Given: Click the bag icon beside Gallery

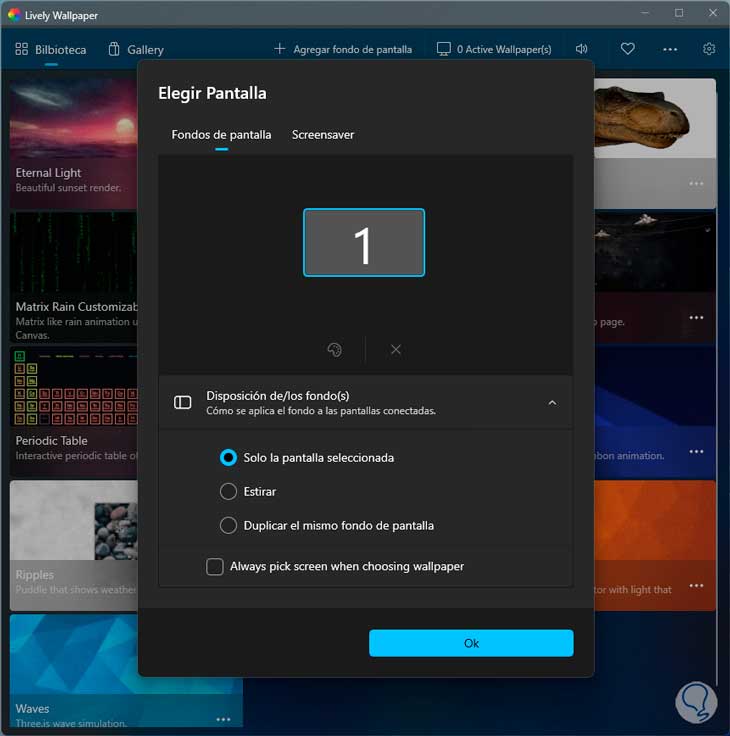Looking at the screenshot, I should click(114, 49).
